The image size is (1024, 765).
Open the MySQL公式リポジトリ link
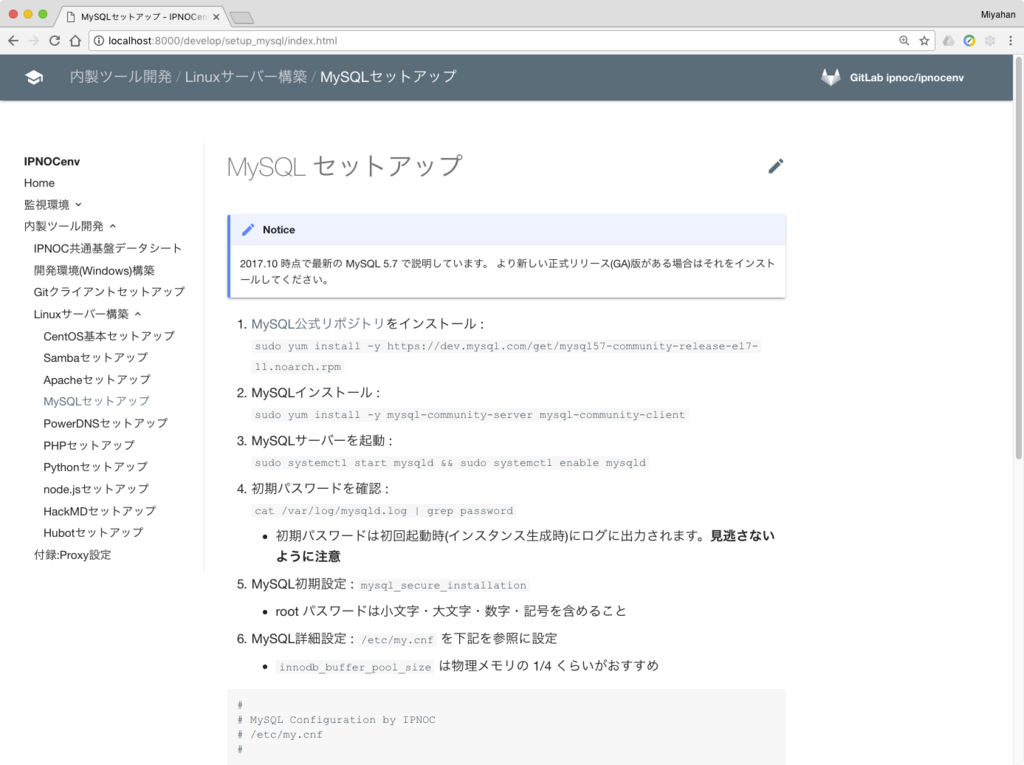pyautogui.click(x=318, y=323)
